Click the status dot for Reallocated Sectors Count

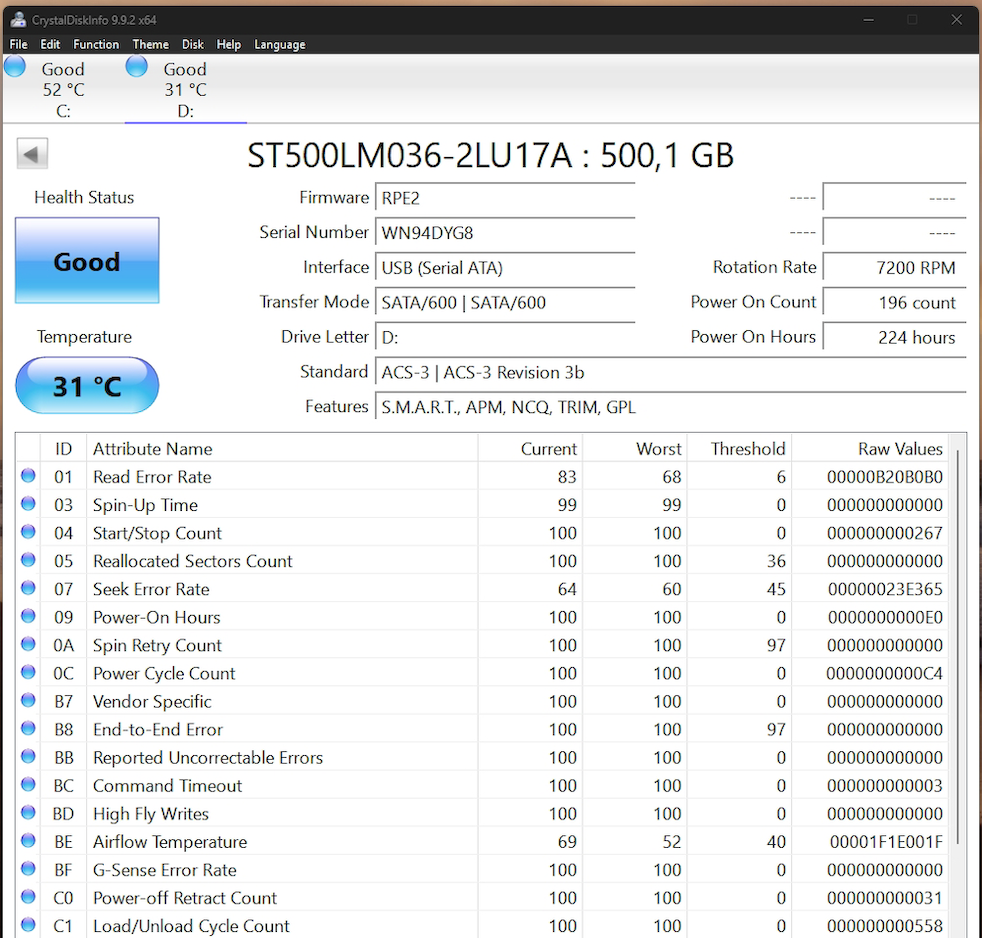[28, 560]
